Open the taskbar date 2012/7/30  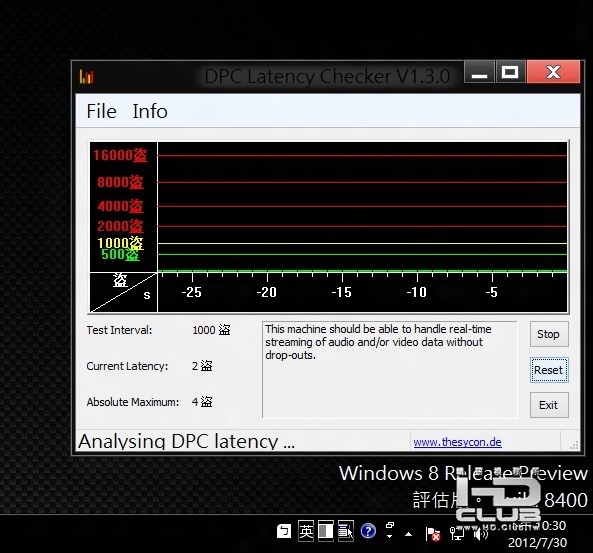point(537,543)
